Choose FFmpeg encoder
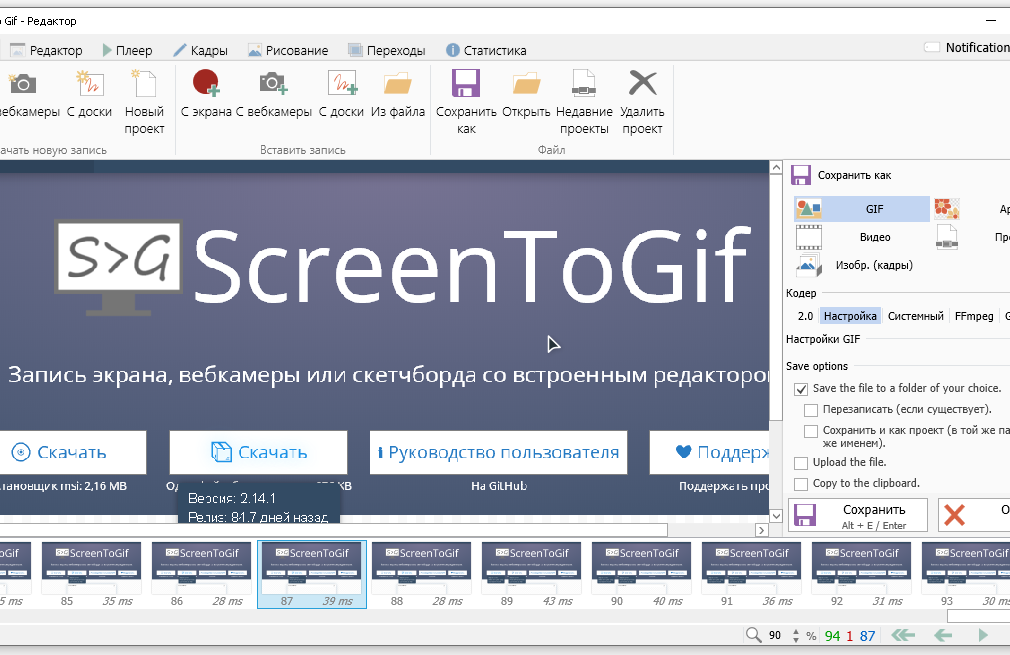The width and height of the screenshot is (1010, 655). [x=974, y=316]
